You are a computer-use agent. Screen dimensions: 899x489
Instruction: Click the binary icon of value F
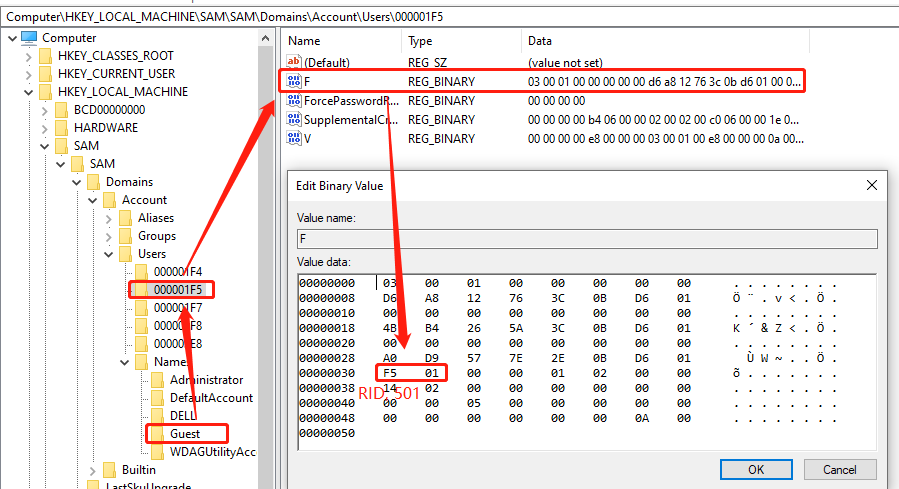[294, 81]
